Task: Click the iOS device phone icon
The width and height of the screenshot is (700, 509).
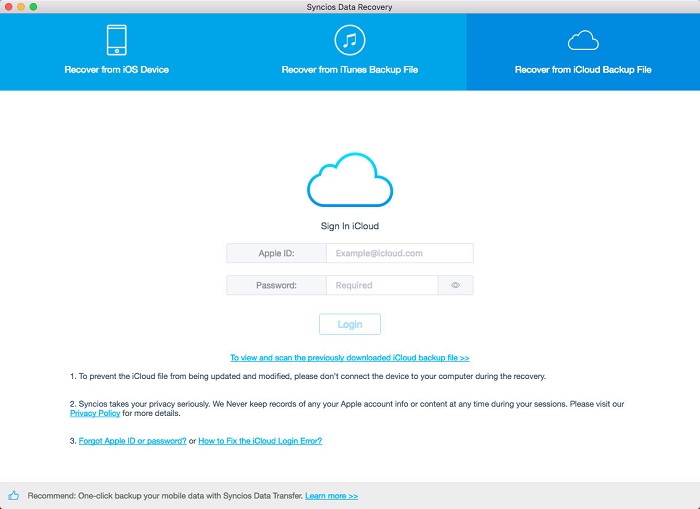Action: tap(117, 40)
